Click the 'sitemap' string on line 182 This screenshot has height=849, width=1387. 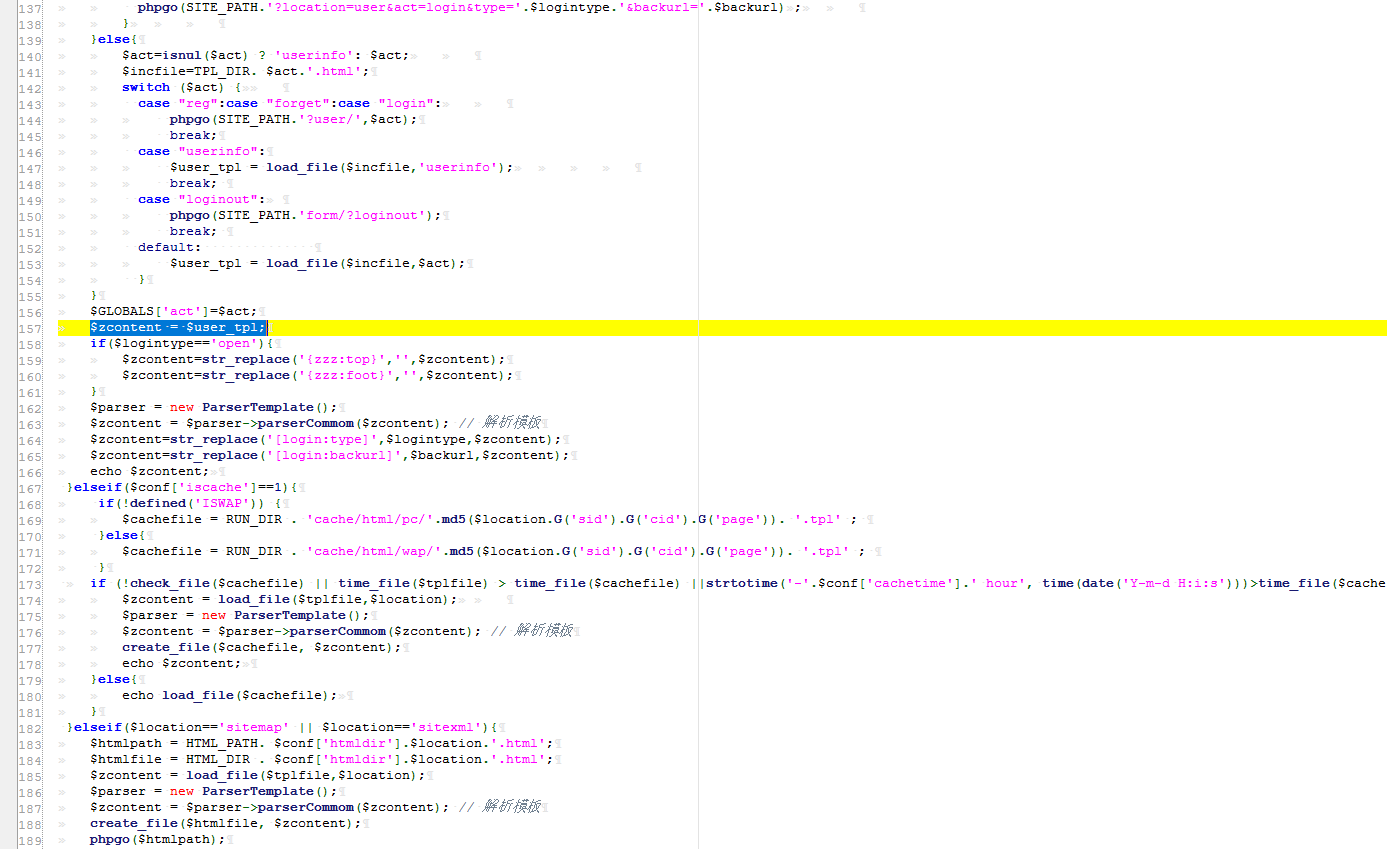coord(250,727)
